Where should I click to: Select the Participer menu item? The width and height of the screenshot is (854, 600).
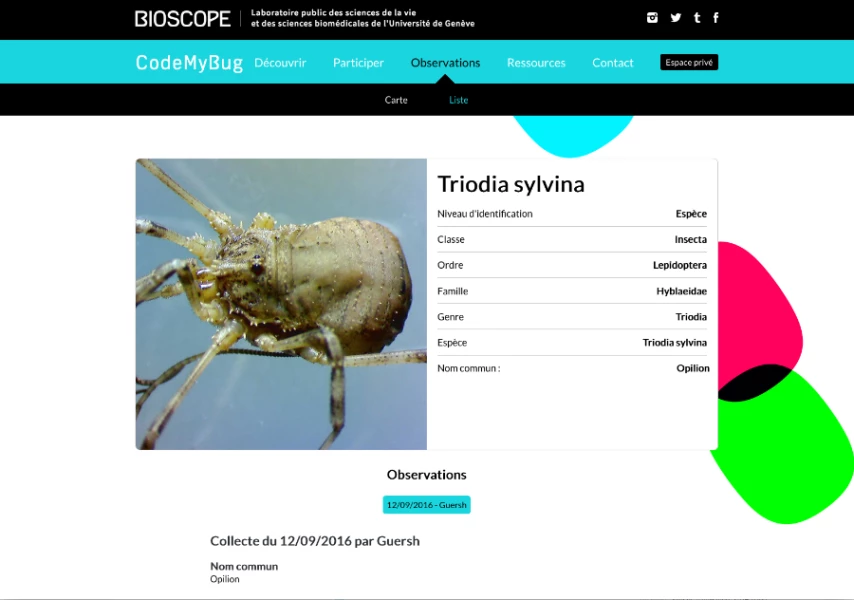(358, 63)
